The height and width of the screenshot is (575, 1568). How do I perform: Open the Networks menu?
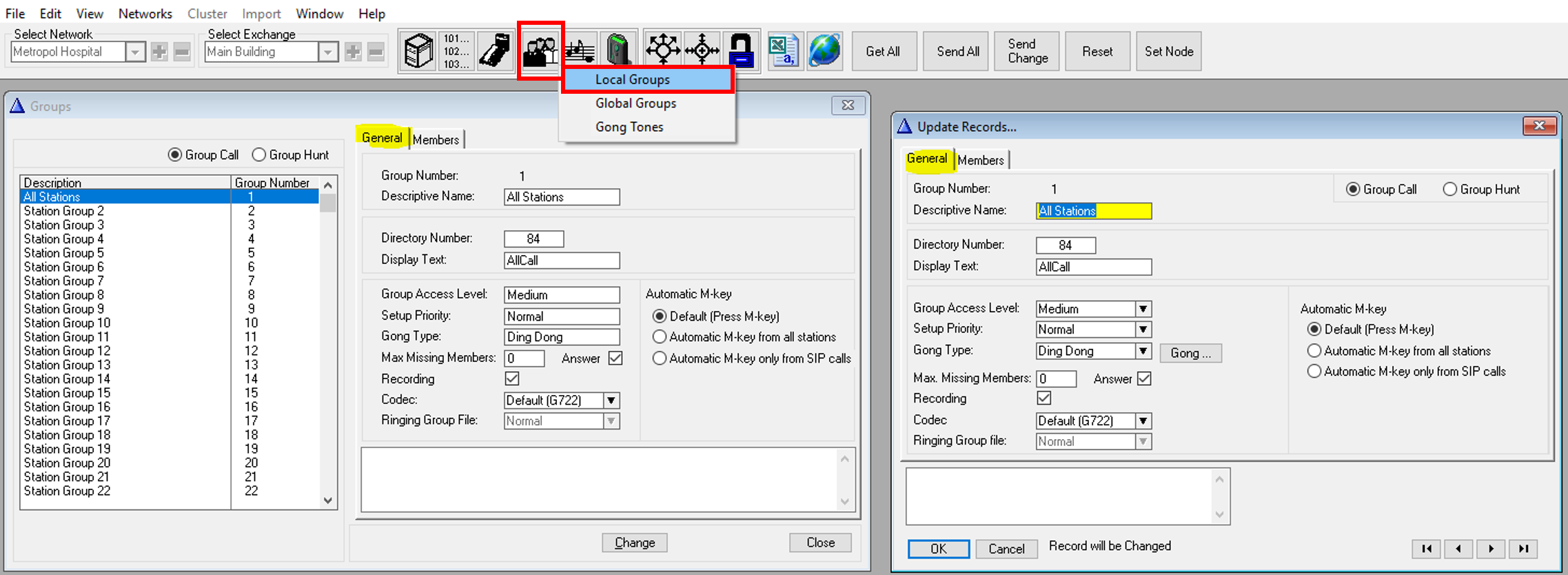[145, 14]
